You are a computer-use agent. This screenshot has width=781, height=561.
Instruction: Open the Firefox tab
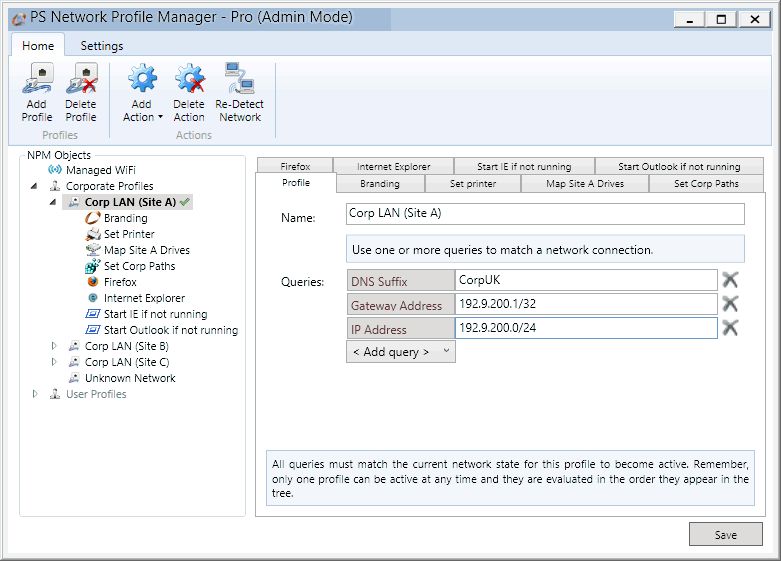coord(295,166)
